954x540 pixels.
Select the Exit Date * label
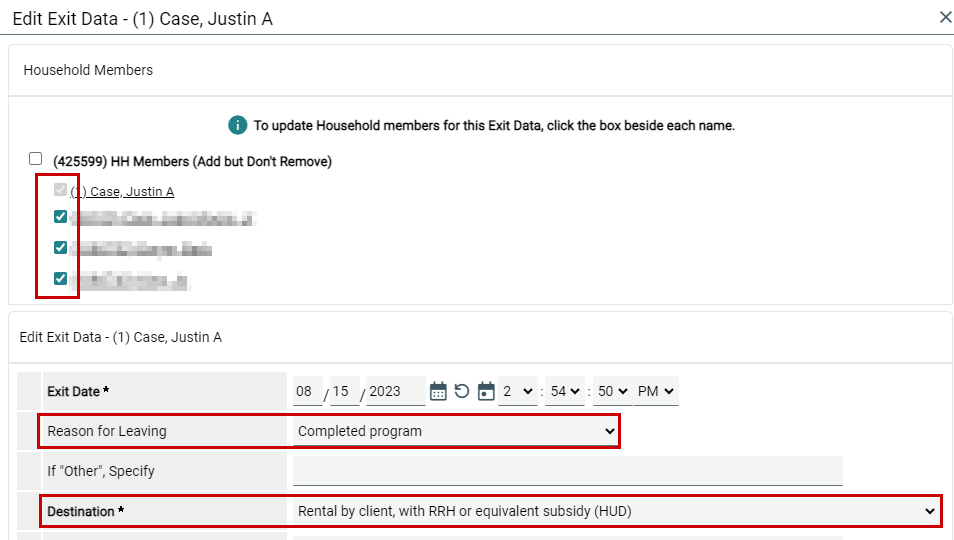point(78,392)
